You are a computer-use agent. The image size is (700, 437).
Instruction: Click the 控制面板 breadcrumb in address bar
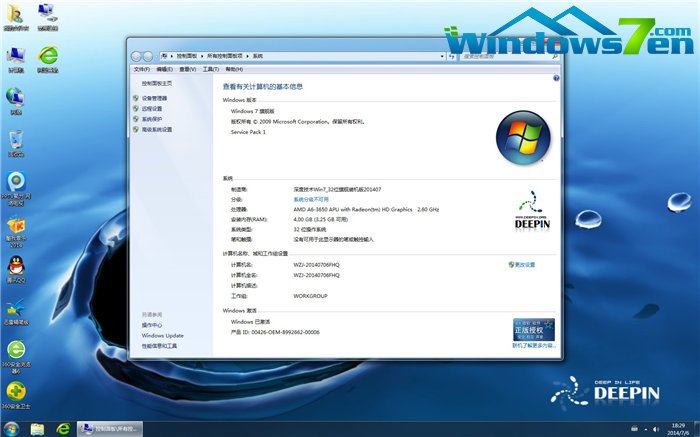click(187, 56)
